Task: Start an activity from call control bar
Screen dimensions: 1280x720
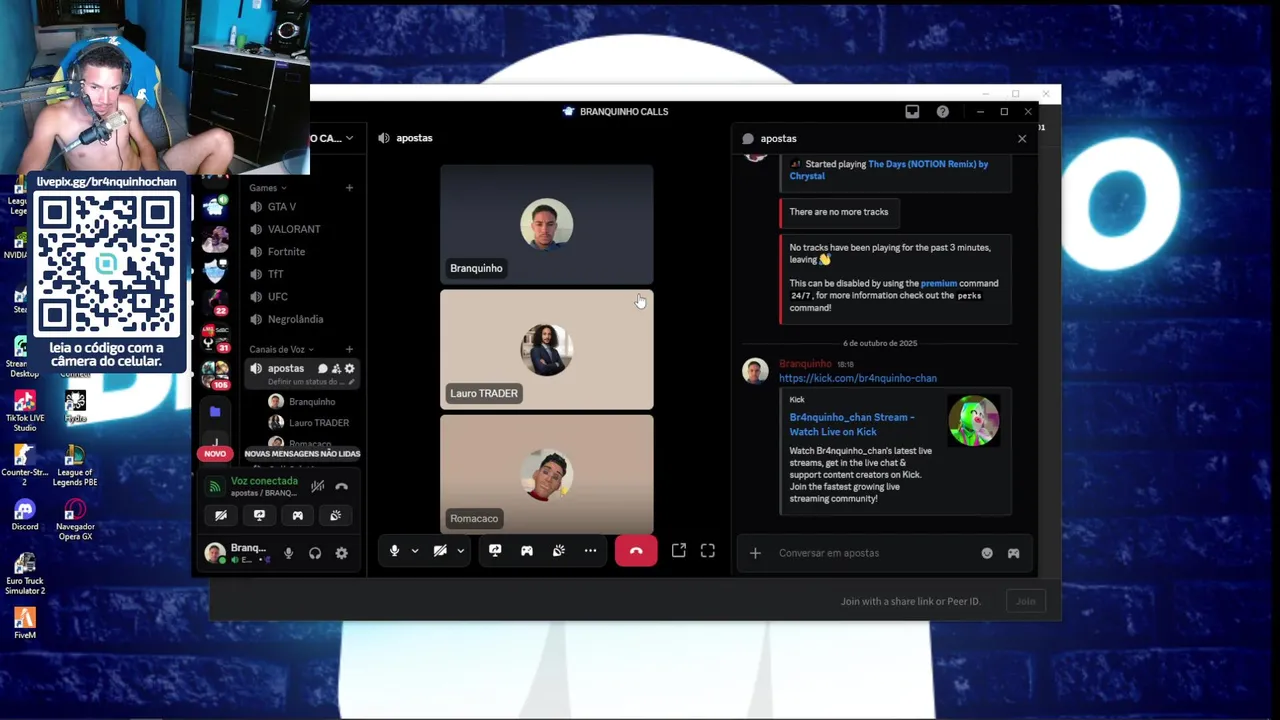Action: point(527,551)
